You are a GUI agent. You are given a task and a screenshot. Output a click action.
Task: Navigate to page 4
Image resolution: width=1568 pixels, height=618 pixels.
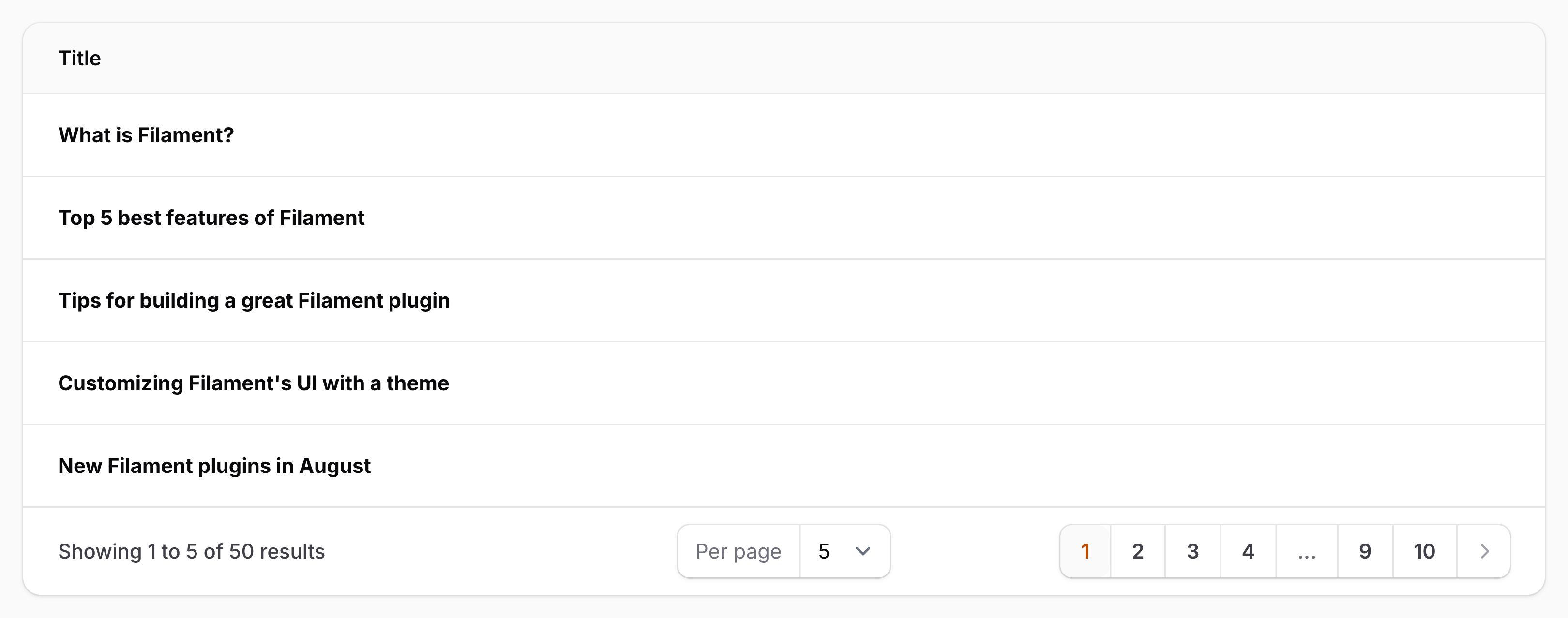(1248, 551)
